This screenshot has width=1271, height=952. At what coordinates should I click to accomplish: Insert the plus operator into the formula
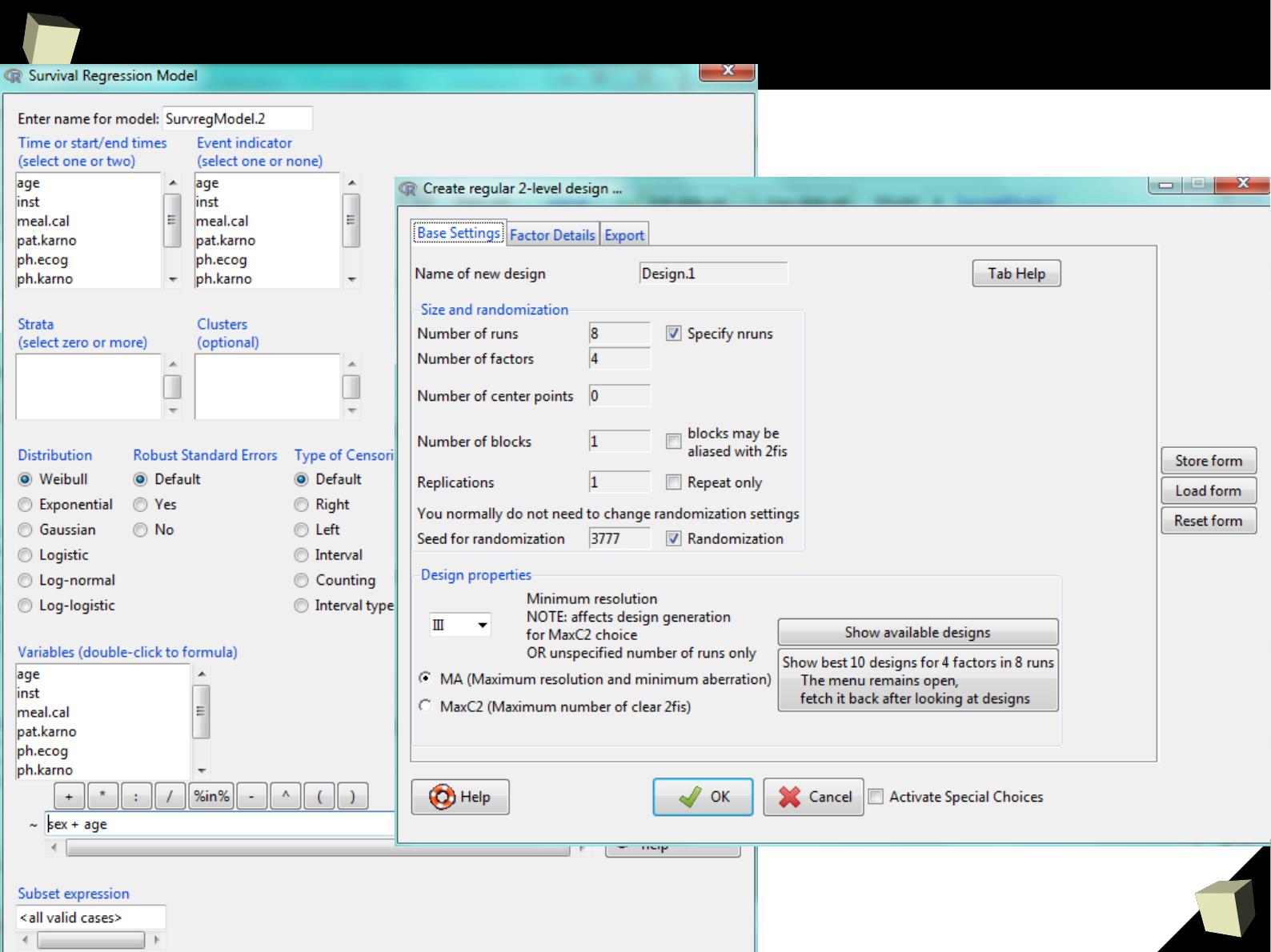coord(69,796)
